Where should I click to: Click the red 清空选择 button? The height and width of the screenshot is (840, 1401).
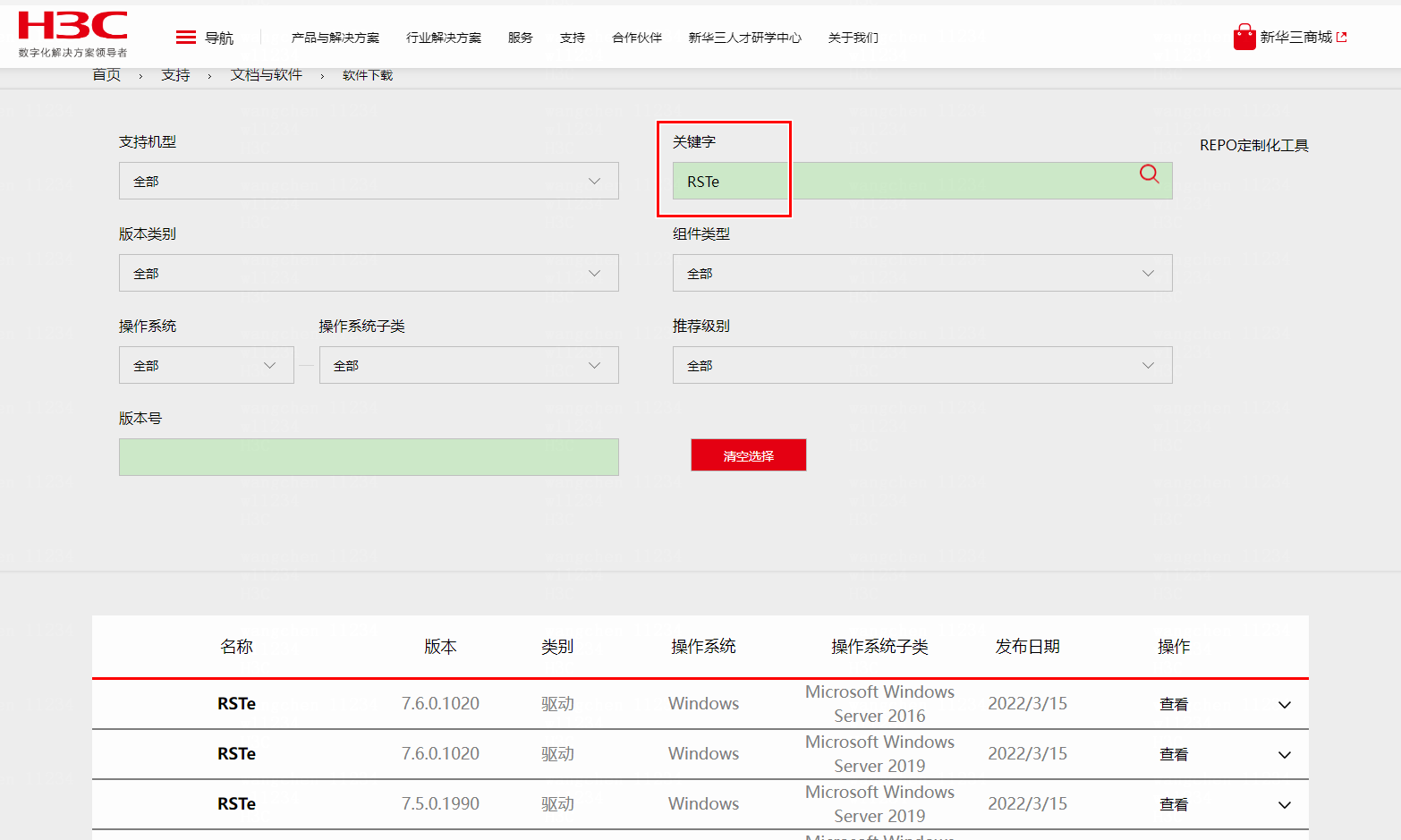click(749, 454)
